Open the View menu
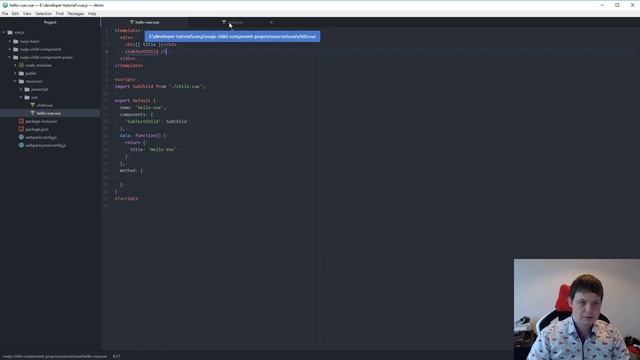Viewport: 640px width, 360px height. point(27,13)
